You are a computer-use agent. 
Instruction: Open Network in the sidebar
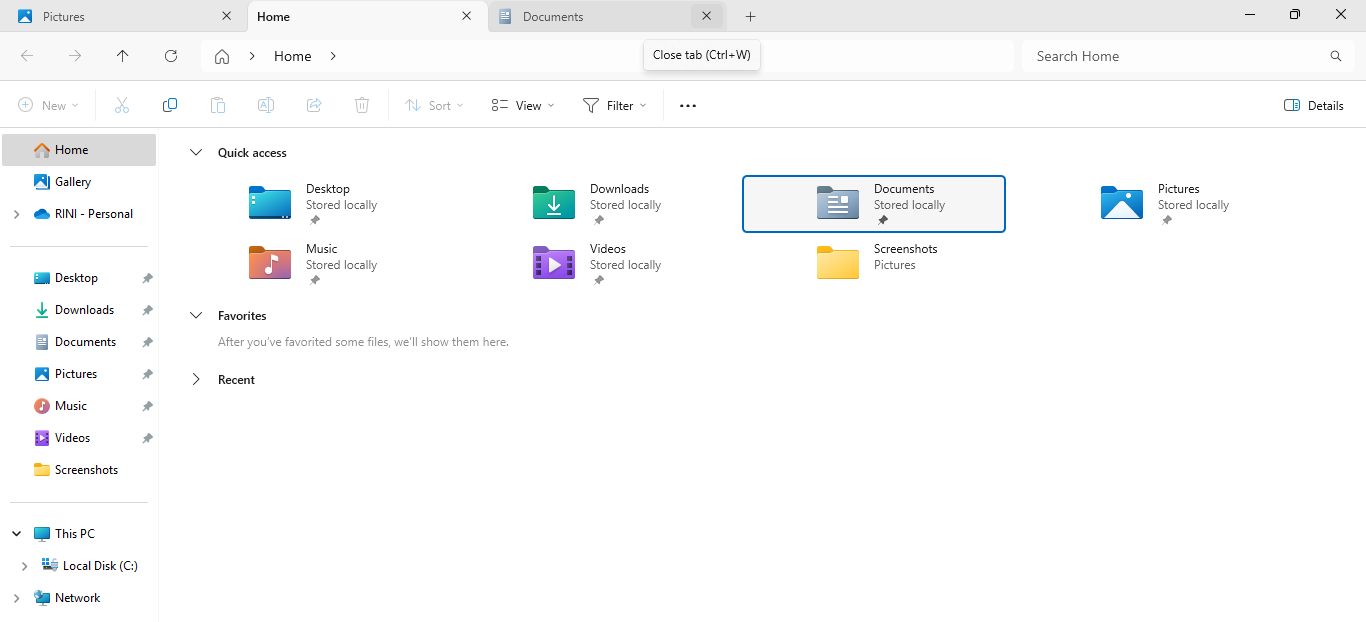pos(77,598)
